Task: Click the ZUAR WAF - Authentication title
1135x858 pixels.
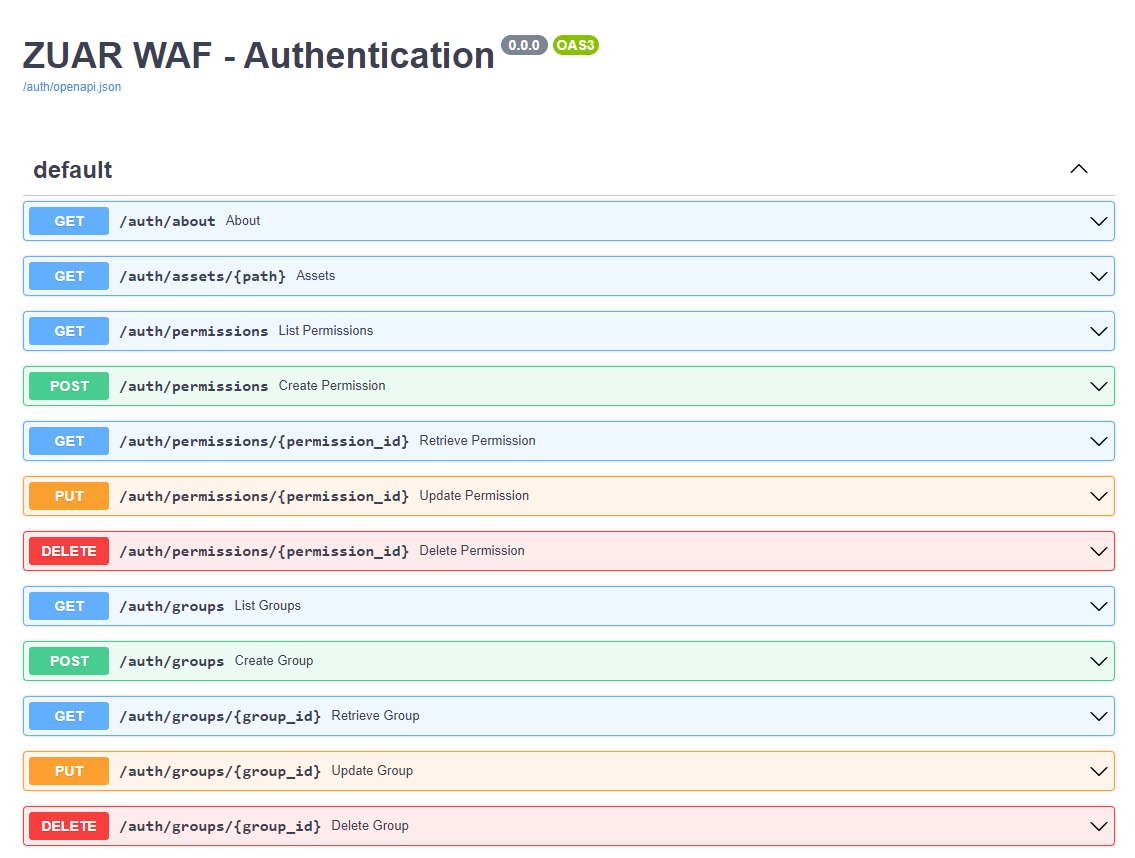Action: 258,56
